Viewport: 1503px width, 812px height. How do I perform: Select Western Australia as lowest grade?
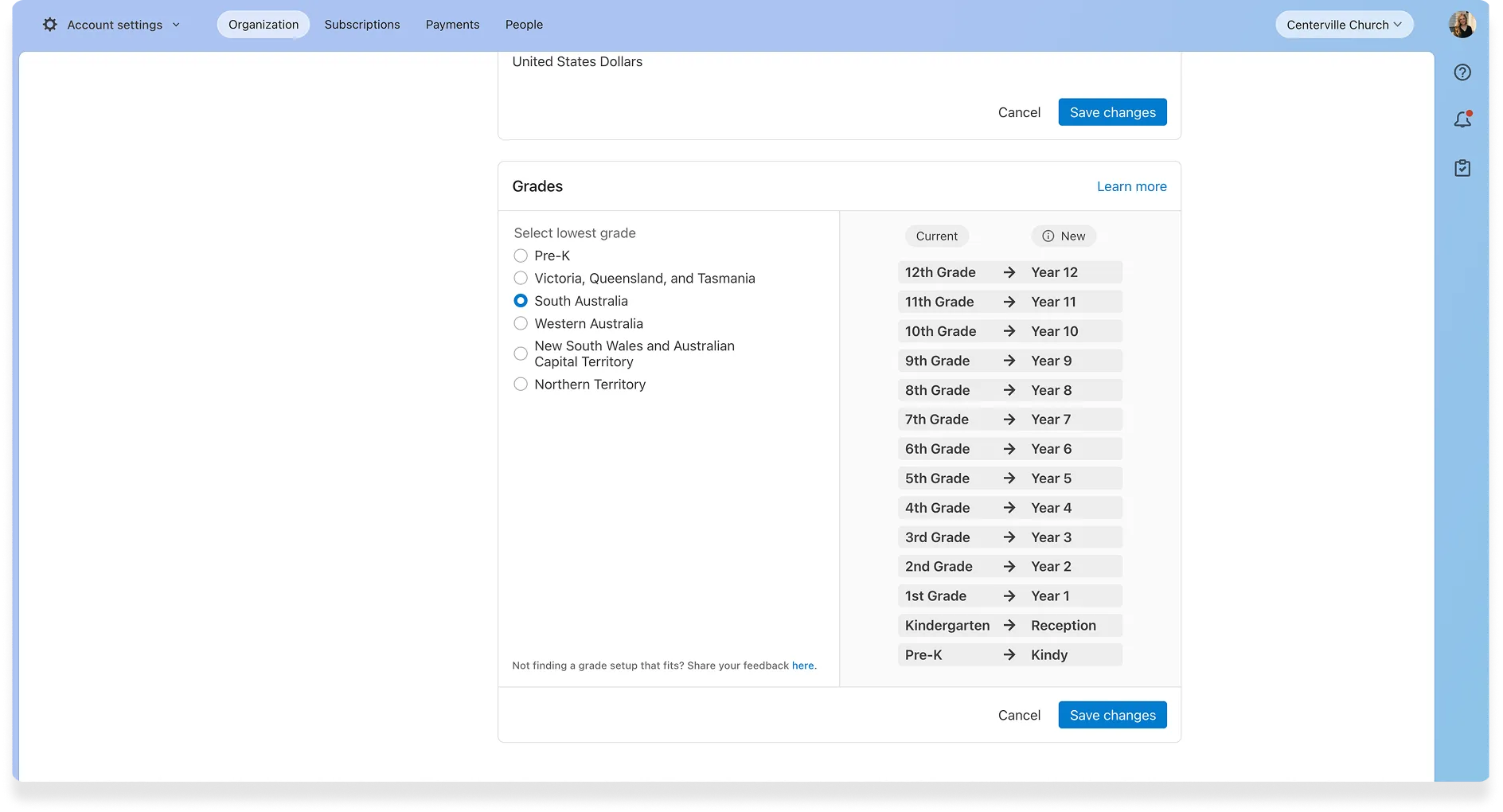click(521, 323)
